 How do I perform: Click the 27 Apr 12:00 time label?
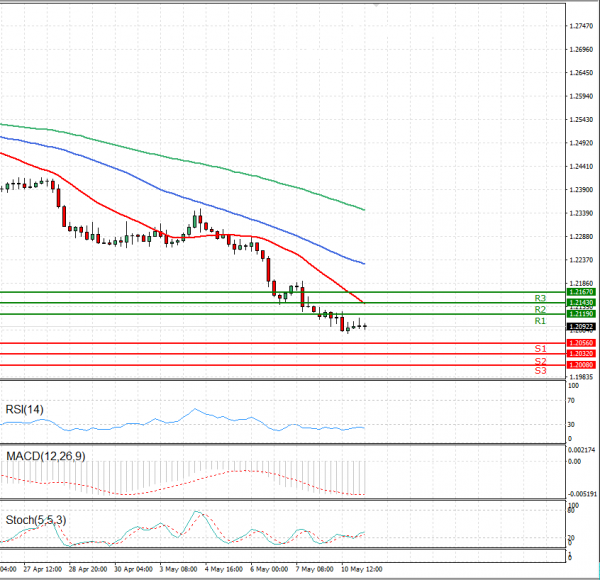pos(42,569)
